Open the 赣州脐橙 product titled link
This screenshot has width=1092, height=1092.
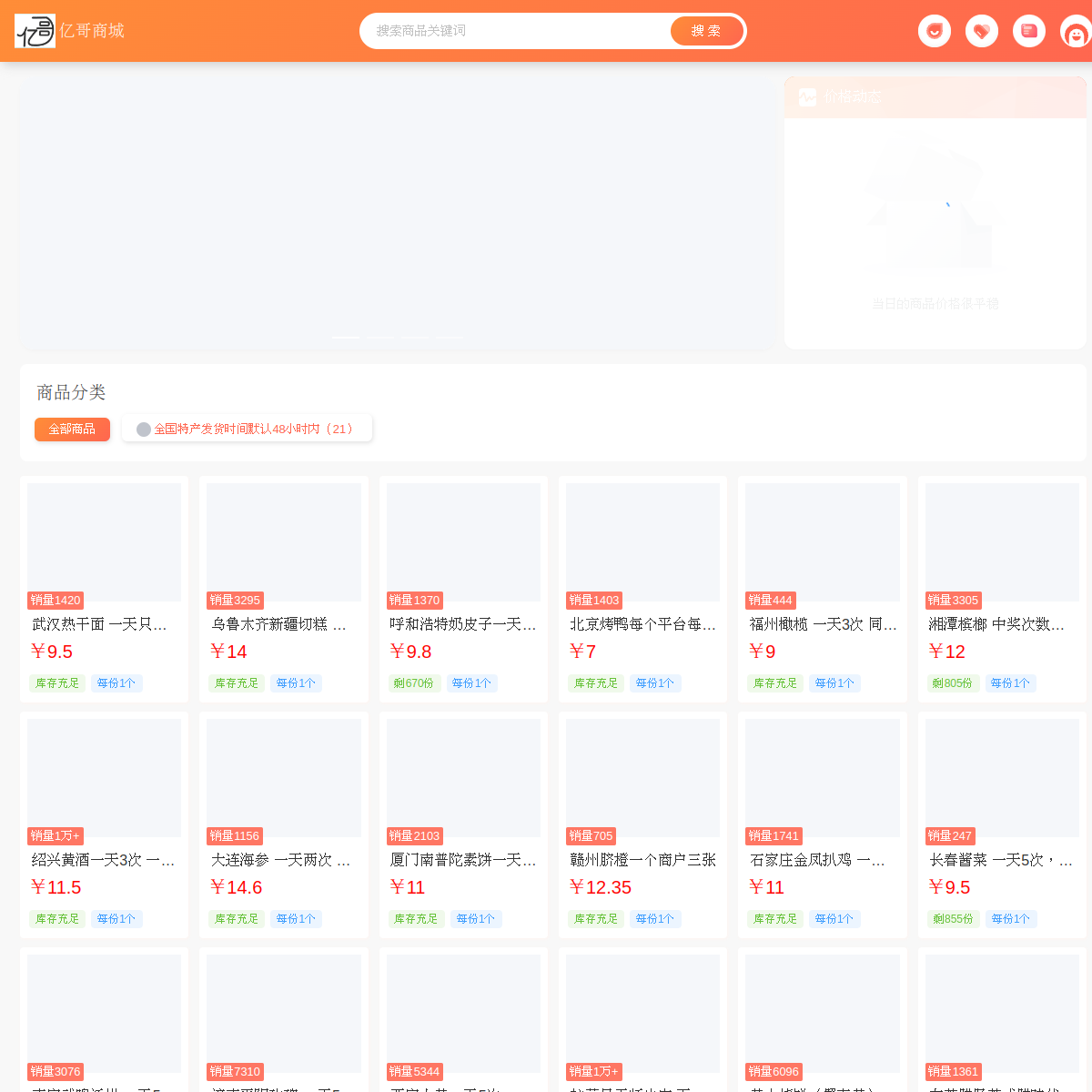[x=642, y=860]
